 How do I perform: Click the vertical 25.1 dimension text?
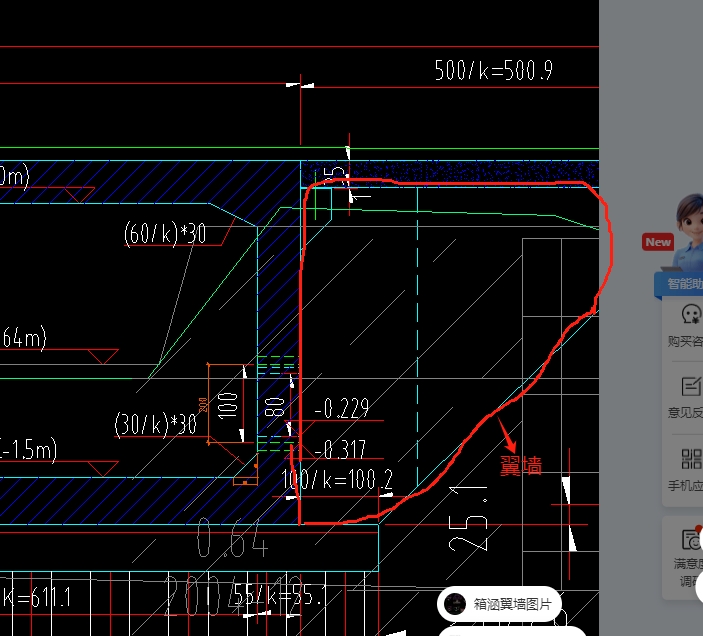pyautogui.click(x=468, y=518)
